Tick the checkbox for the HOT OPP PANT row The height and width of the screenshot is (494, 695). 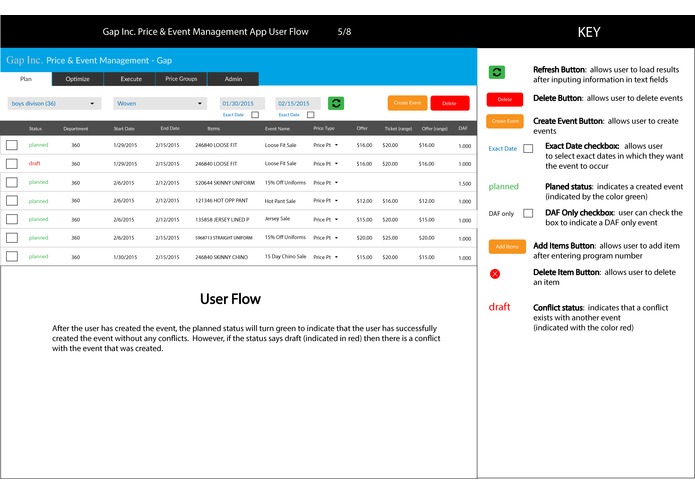pos(12,201)
